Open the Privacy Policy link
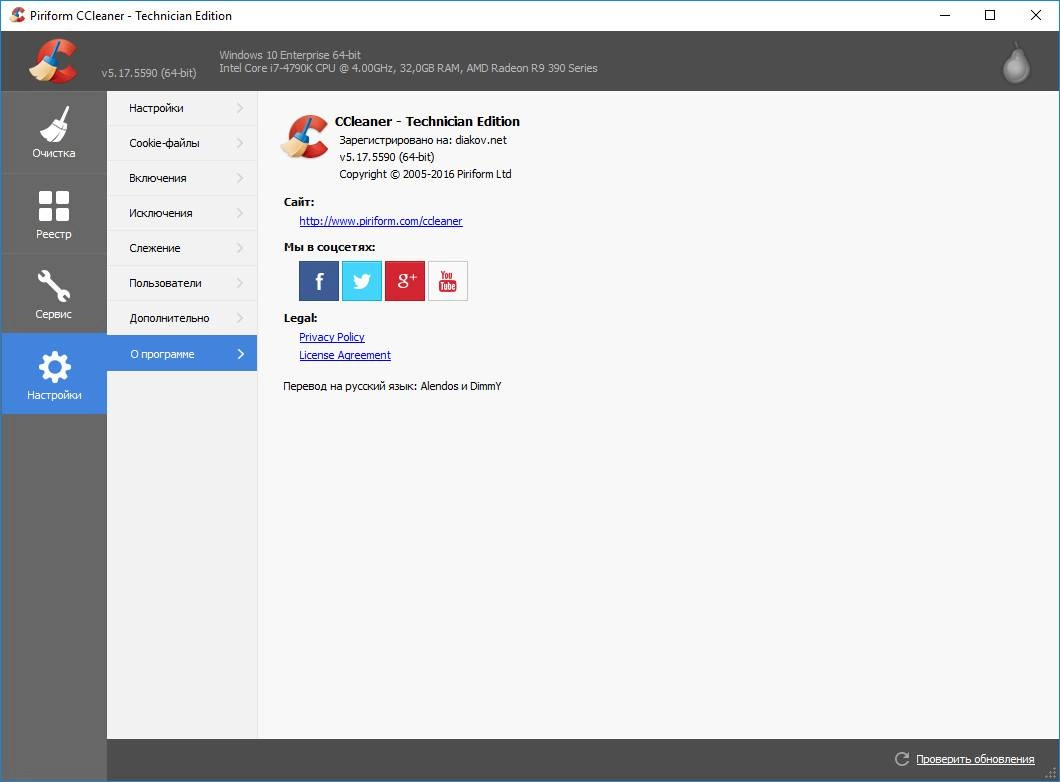Screen dimensions: 1060x782 [331, 337]
